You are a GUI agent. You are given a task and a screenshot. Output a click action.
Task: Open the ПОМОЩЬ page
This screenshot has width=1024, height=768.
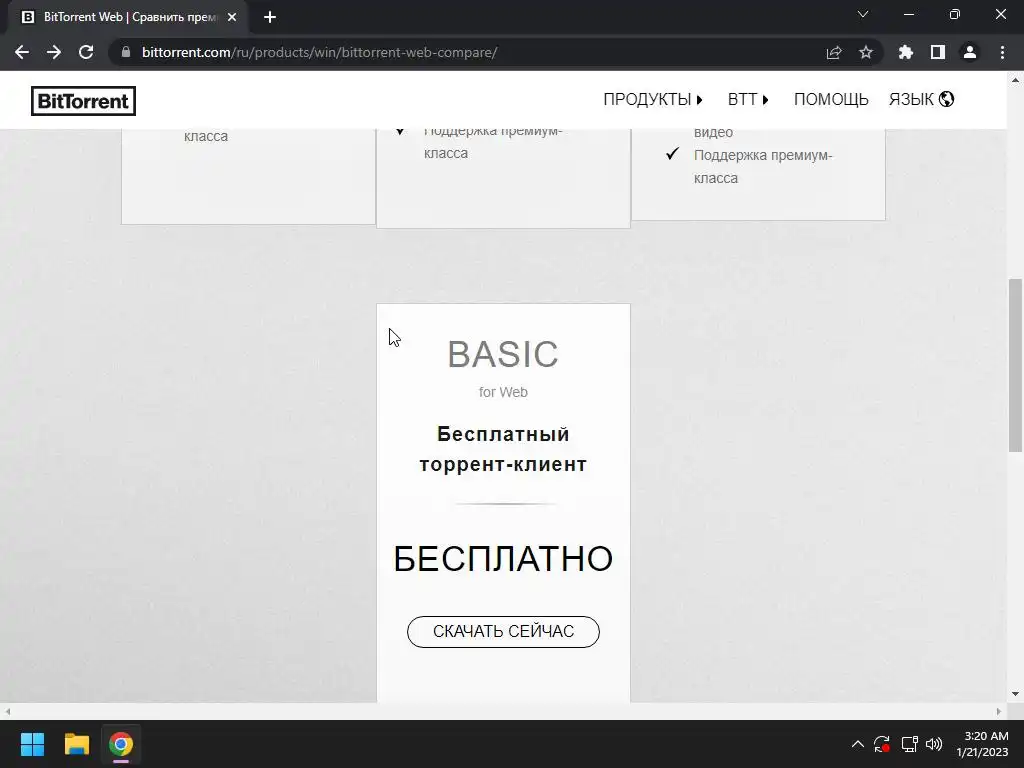tap(831, 99)
